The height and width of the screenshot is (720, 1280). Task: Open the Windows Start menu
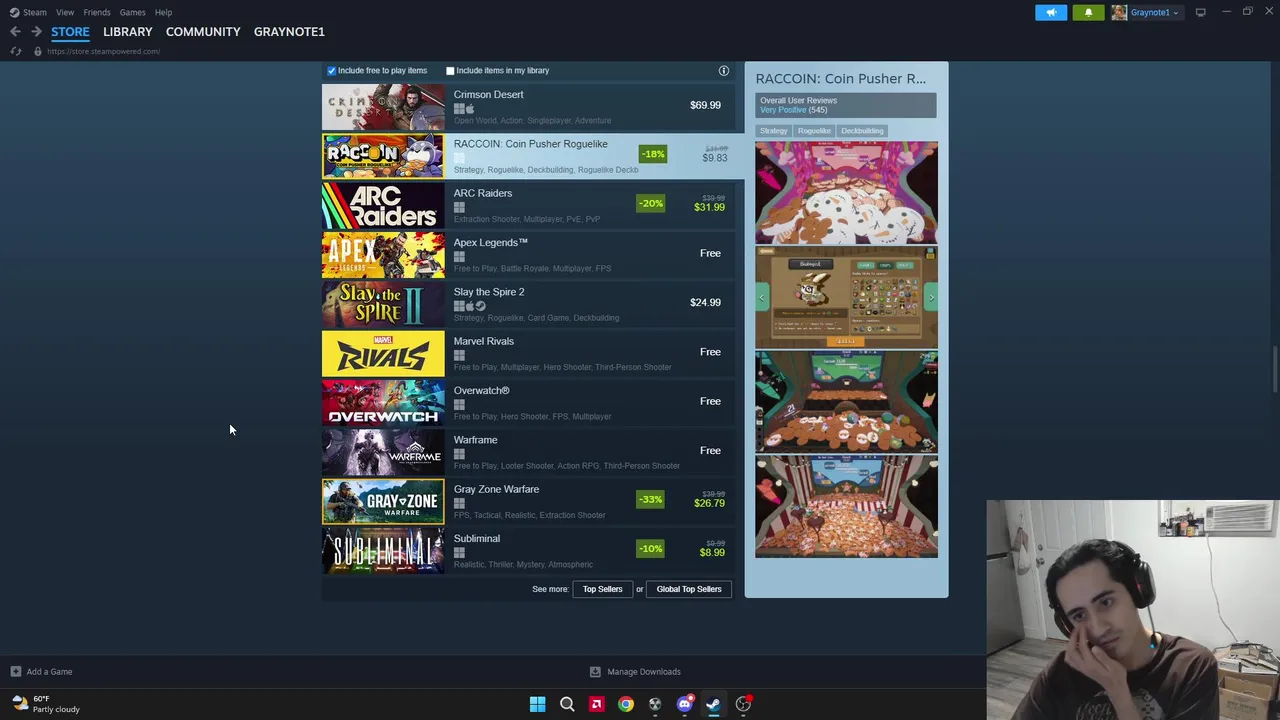[537, 704]
